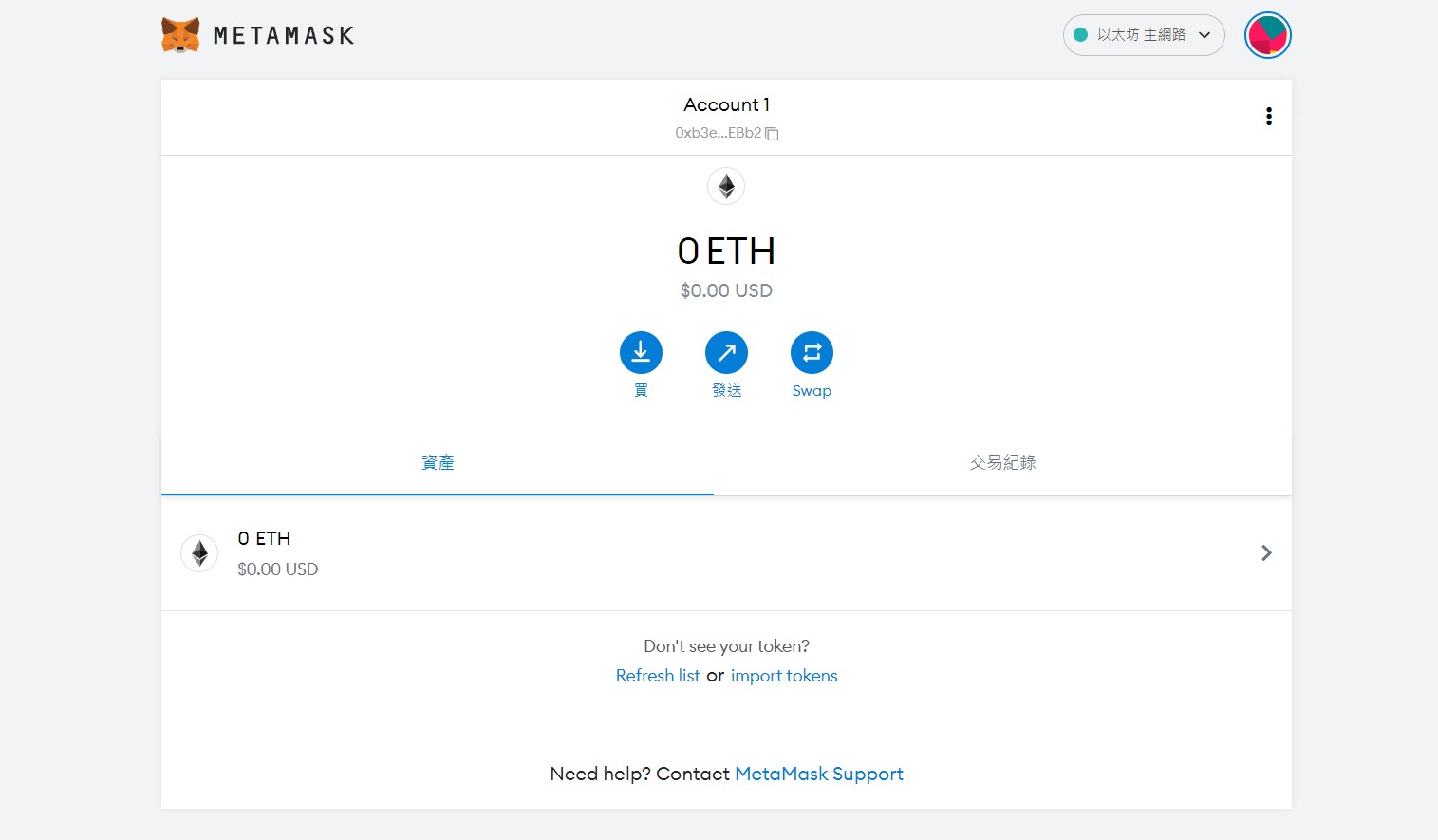Click the Send (發送) arrow button
This screenshot has height=840, width=1438.
726,353
